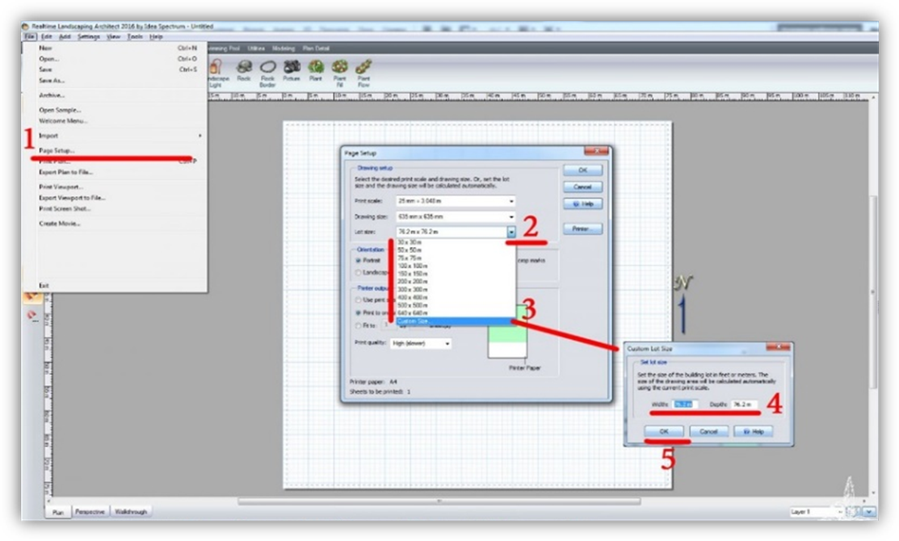Open the Settings menu
899x541 pixels.
(x=88, y=37)
